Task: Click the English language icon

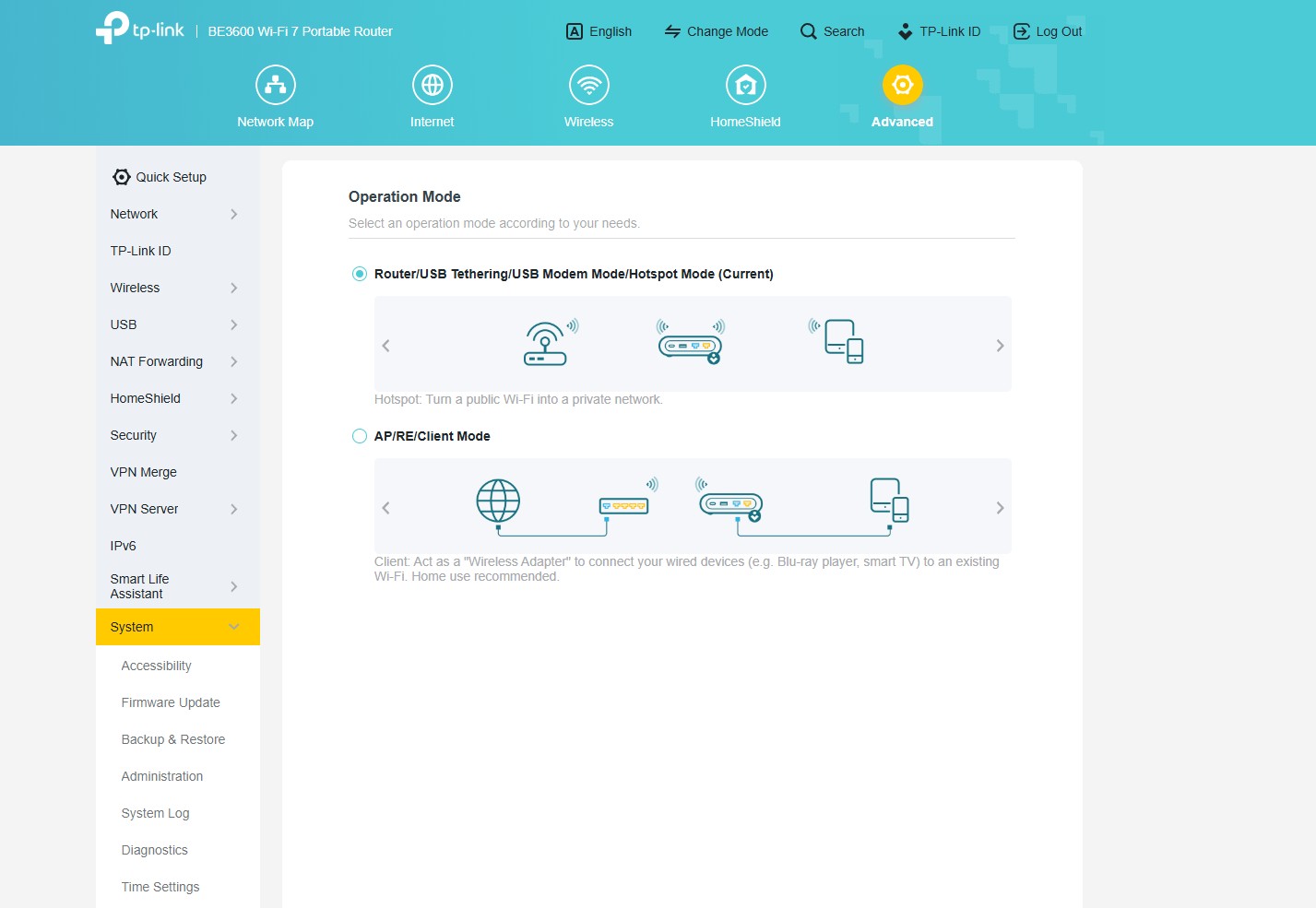Action: [575, 31]
